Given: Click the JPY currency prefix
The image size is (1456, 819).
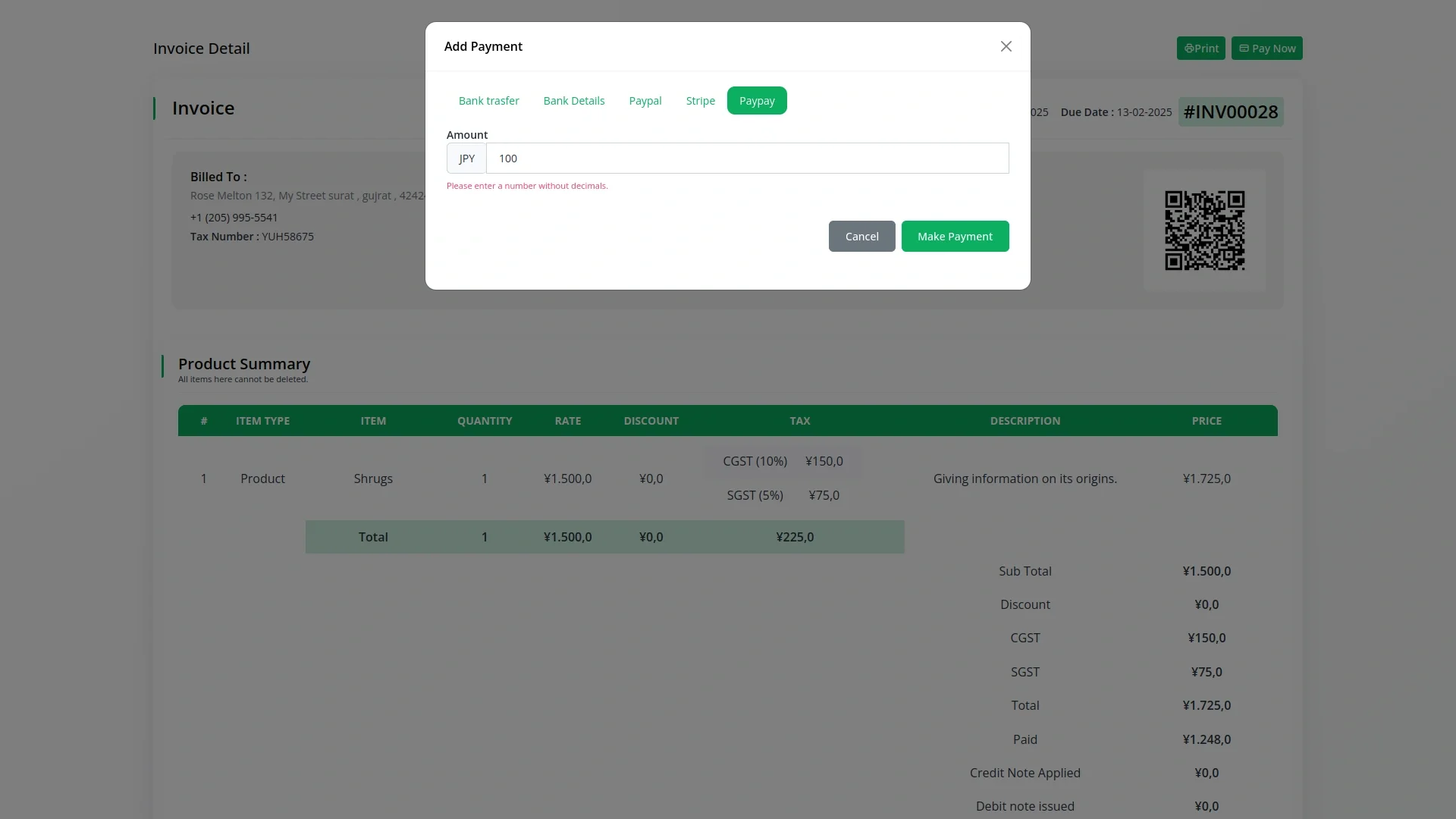Looking at the screenshot, I should (466, 158).
